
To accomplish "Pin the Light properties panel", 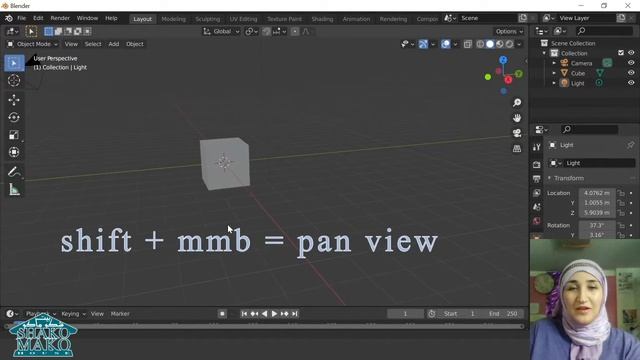I will pyautogui.click(x=631, y=145).
